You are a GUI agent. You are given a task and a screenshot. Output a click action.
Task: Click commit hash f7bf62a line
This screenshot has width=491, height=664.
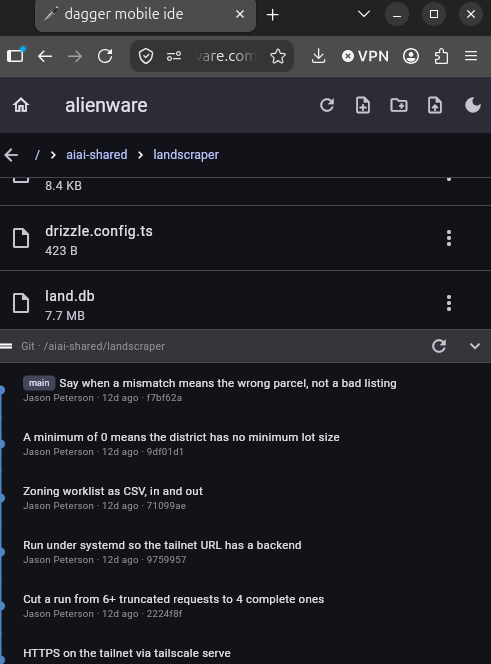[x=103, y=398]
